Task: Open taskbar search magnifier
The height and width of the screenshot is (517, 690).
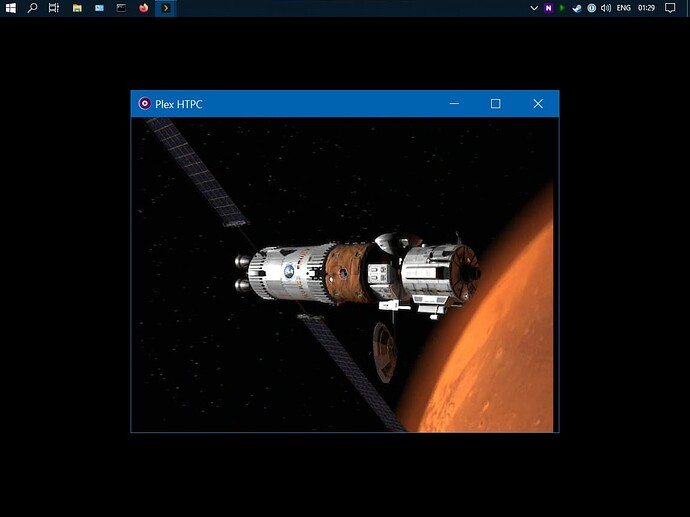Action: (32, 8)
